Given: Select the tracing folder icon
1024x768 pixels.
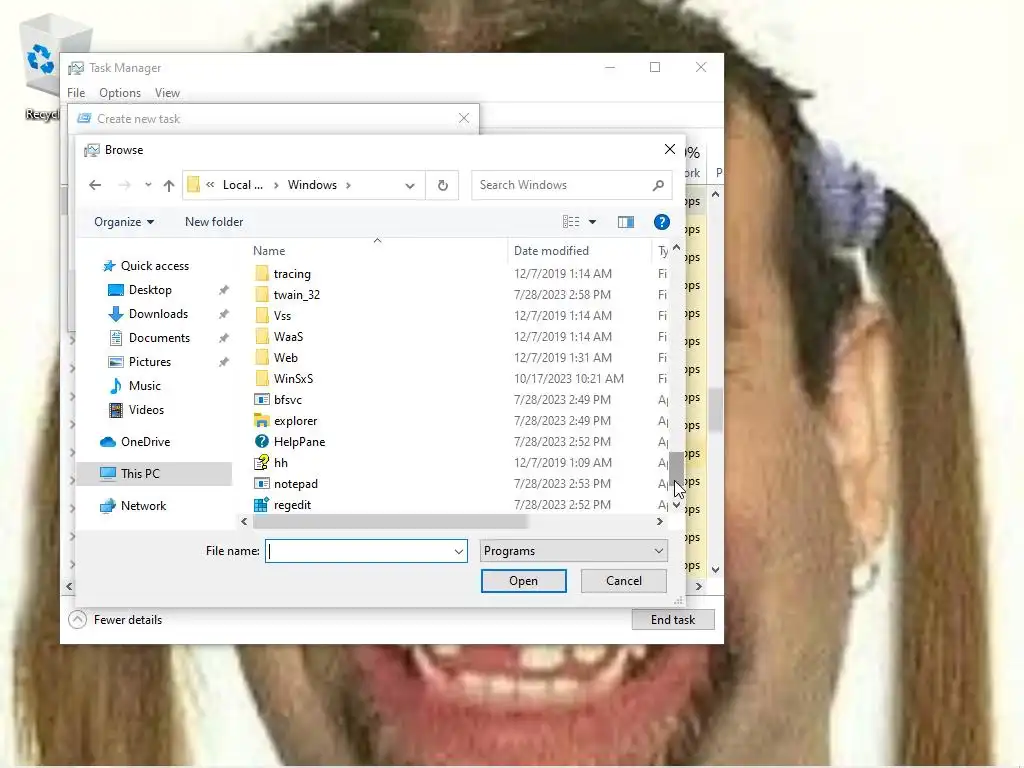Looking at the screenshot, I should pyautogui.click(x=262, y=273).
